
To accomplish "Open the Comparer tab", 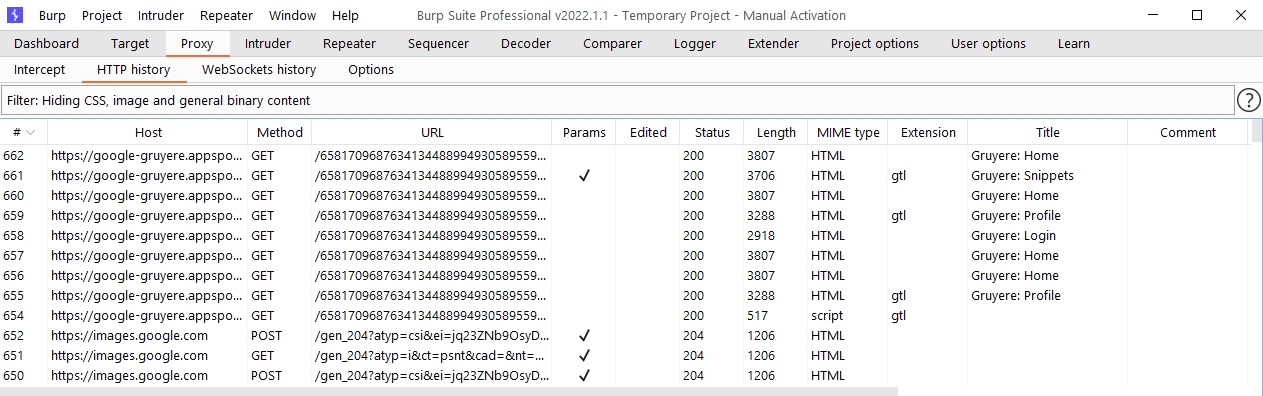I will coord(612,44).
